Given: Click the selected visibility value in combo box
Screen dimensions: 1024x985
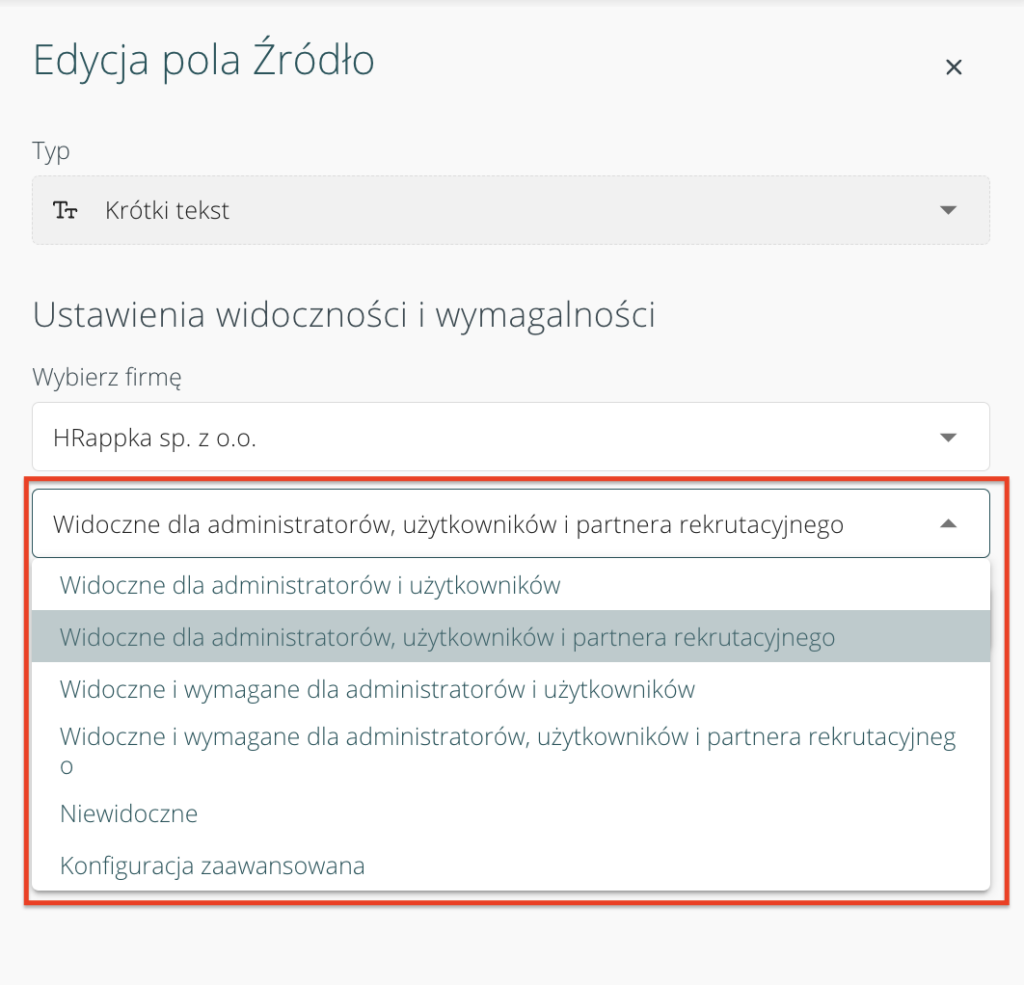Looking at the screenshot, I should (448, 524).
